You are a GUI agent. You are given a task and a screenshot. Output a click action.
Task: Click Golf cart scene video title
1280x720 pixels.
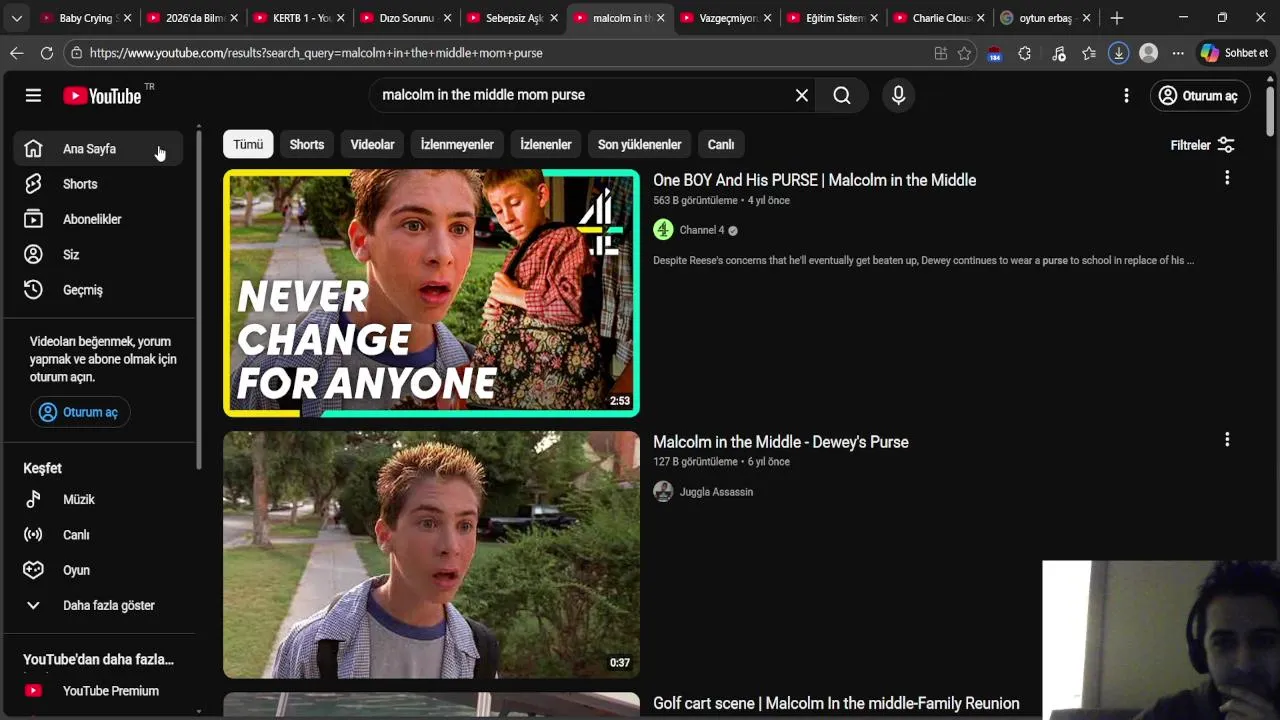pos(836,704)
